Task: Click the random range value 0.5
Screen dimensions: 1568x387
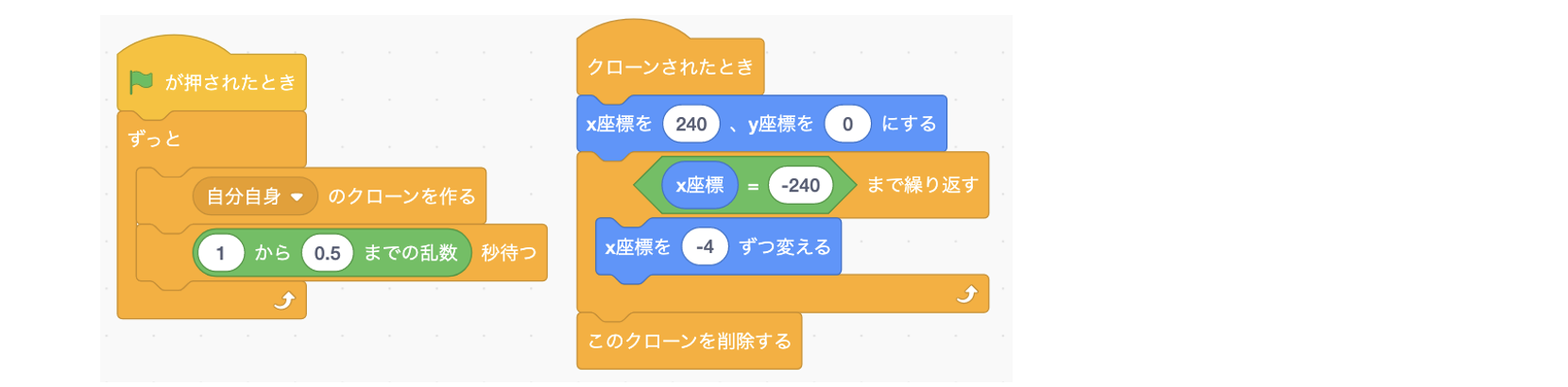Action: [x=327, y=253]
